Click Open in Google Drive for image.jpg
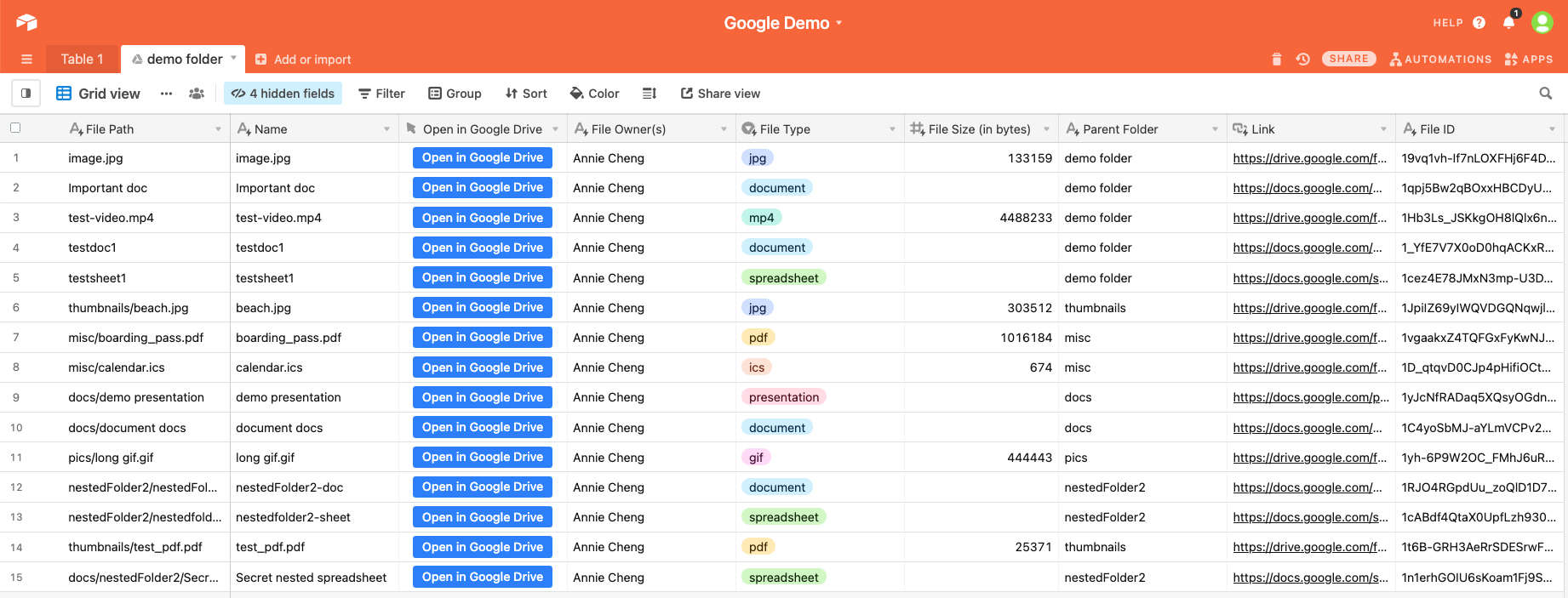The height and width of the screenshot is (598, 1568). point(483,157)
